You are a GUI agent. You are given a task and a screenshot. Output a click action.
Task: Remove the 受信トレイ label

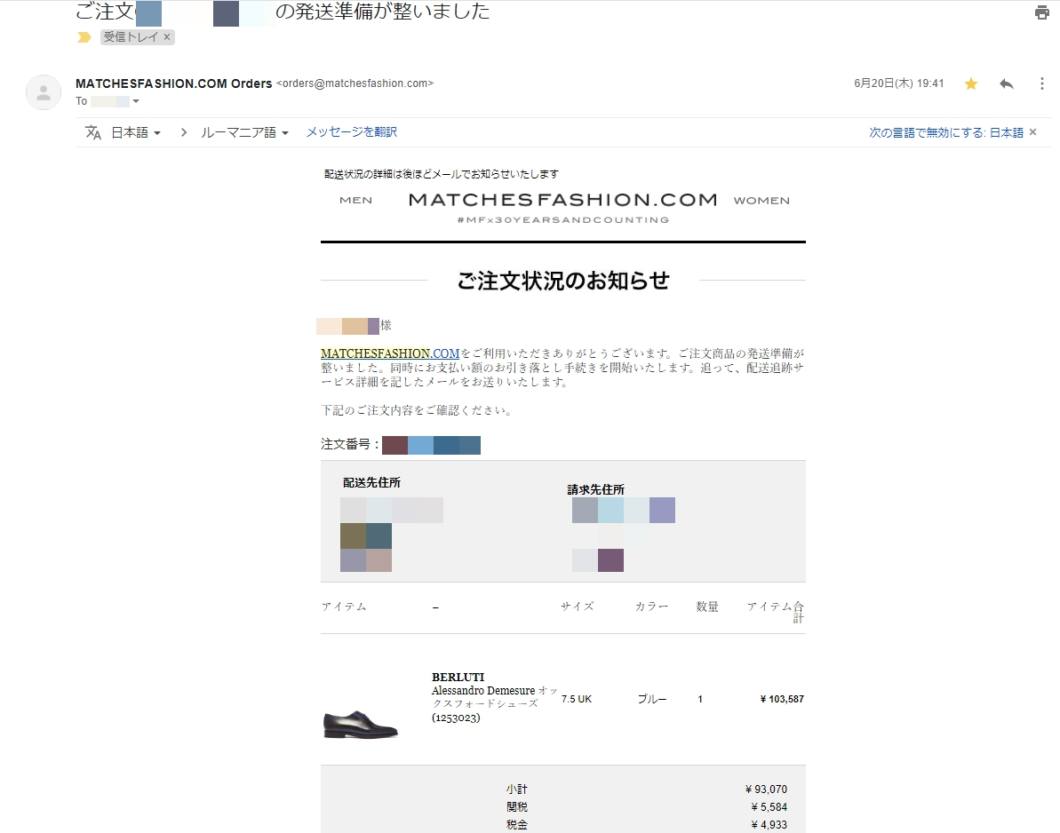(x=167, y=37)
